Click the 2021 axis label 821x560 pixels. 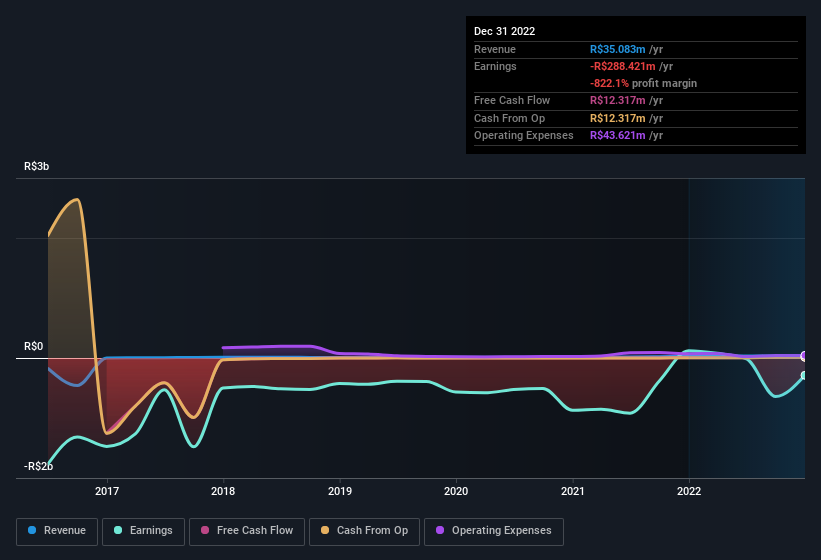[573, 491]
